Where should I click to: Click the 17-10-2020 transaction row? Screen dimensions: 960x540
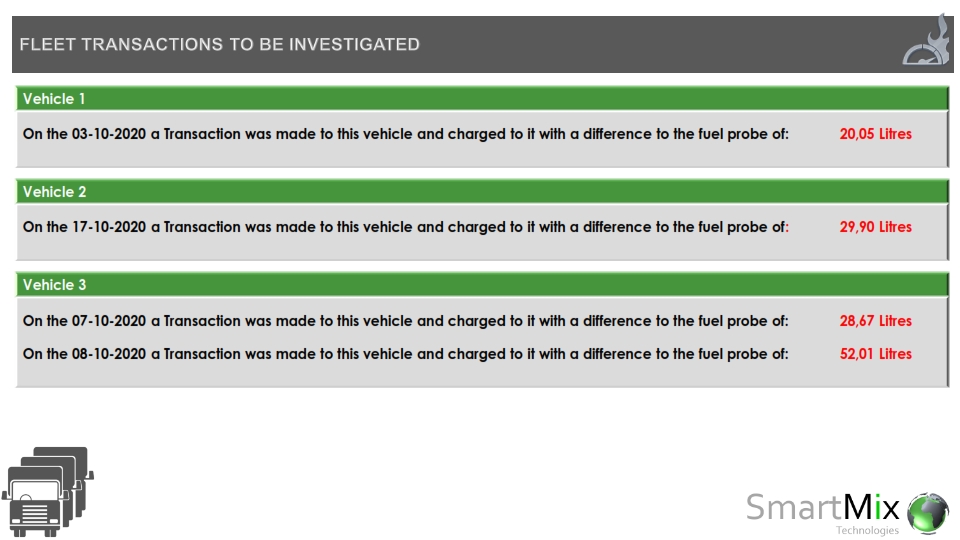click(x=467, y=227)
